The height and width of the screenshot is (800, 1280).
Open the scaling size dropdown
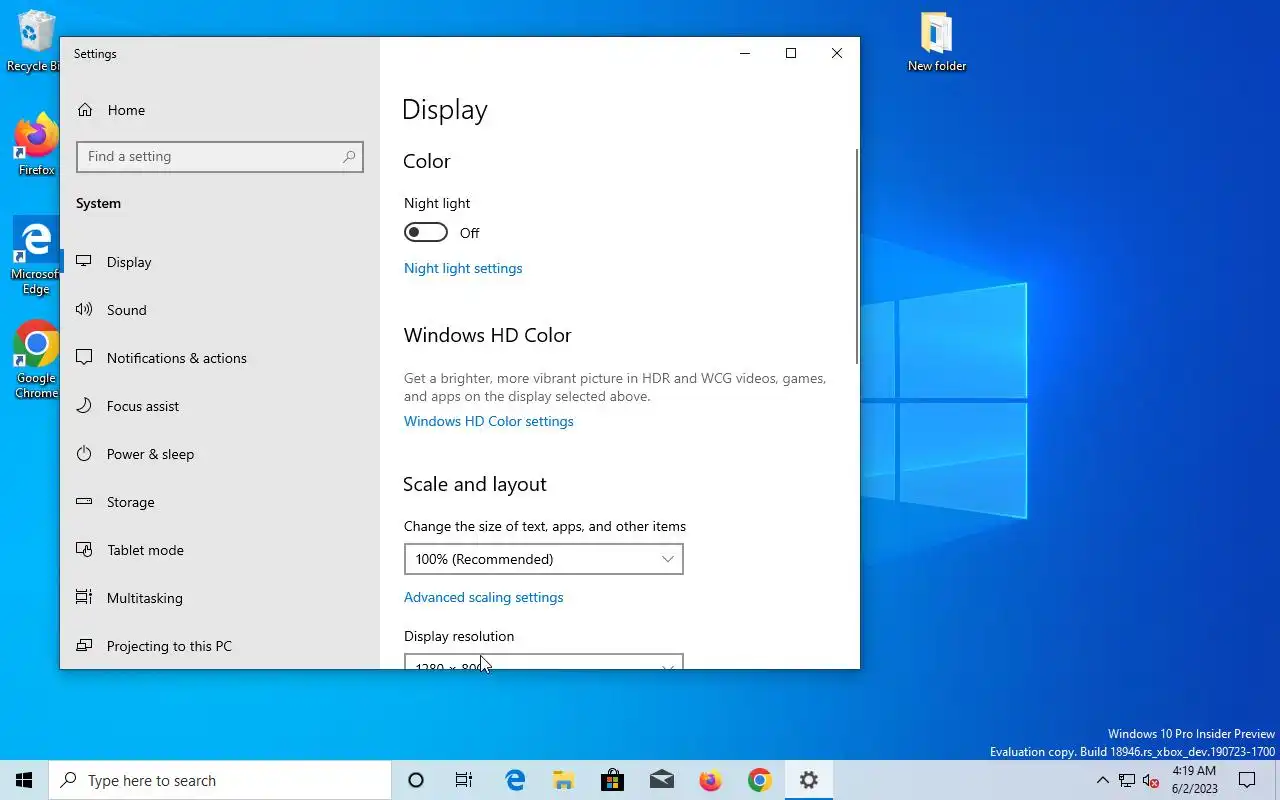[x=544, y=559]
